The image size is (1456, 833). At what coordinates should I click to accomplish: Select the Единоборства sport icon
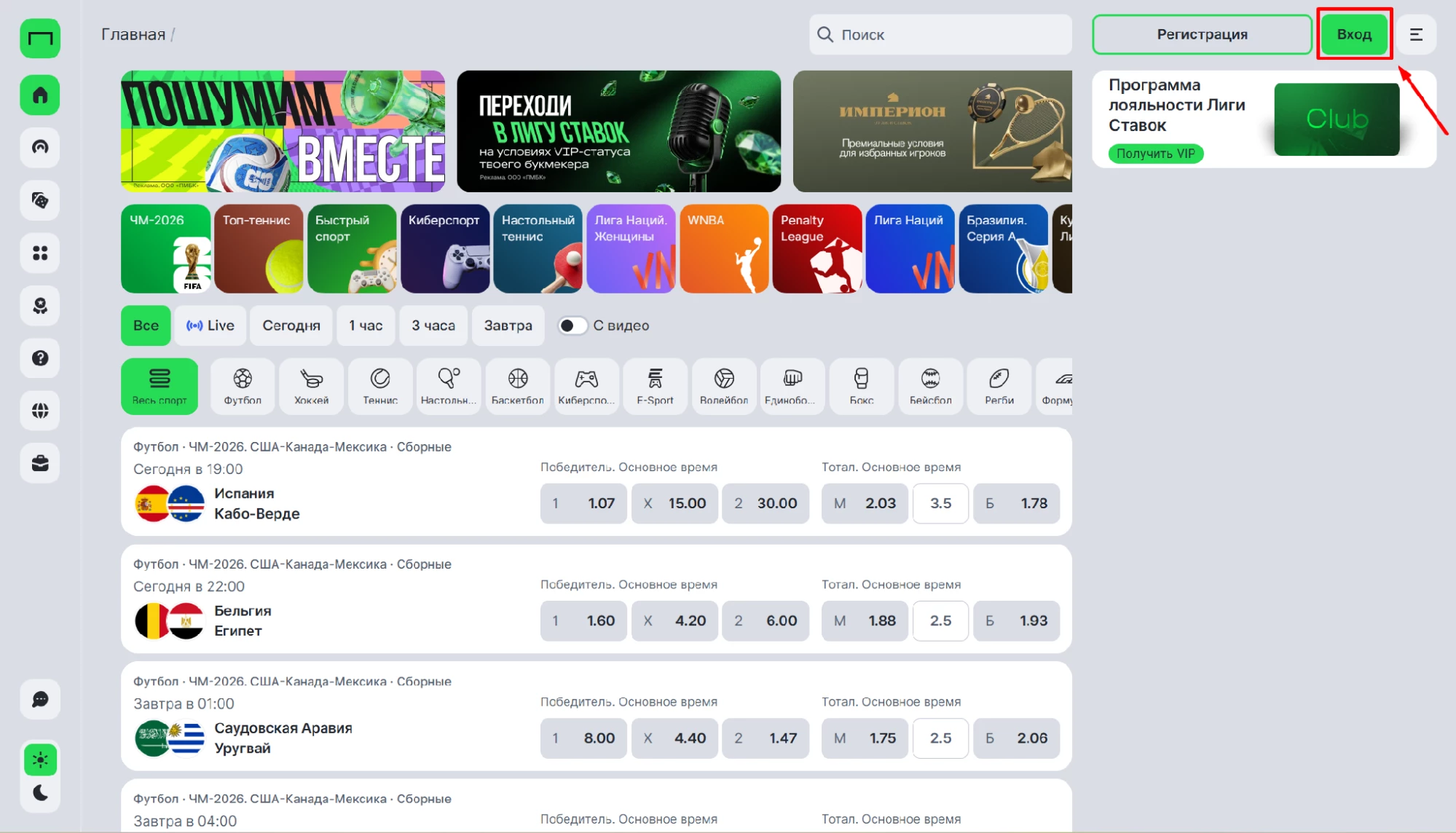[792, 386]
